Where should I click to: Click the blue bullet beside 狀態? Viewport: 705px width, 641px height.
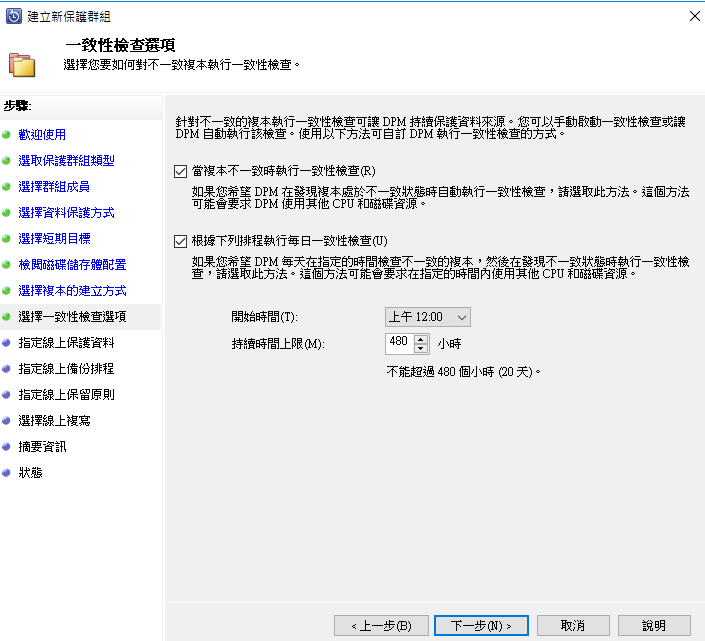coord(6,473)
